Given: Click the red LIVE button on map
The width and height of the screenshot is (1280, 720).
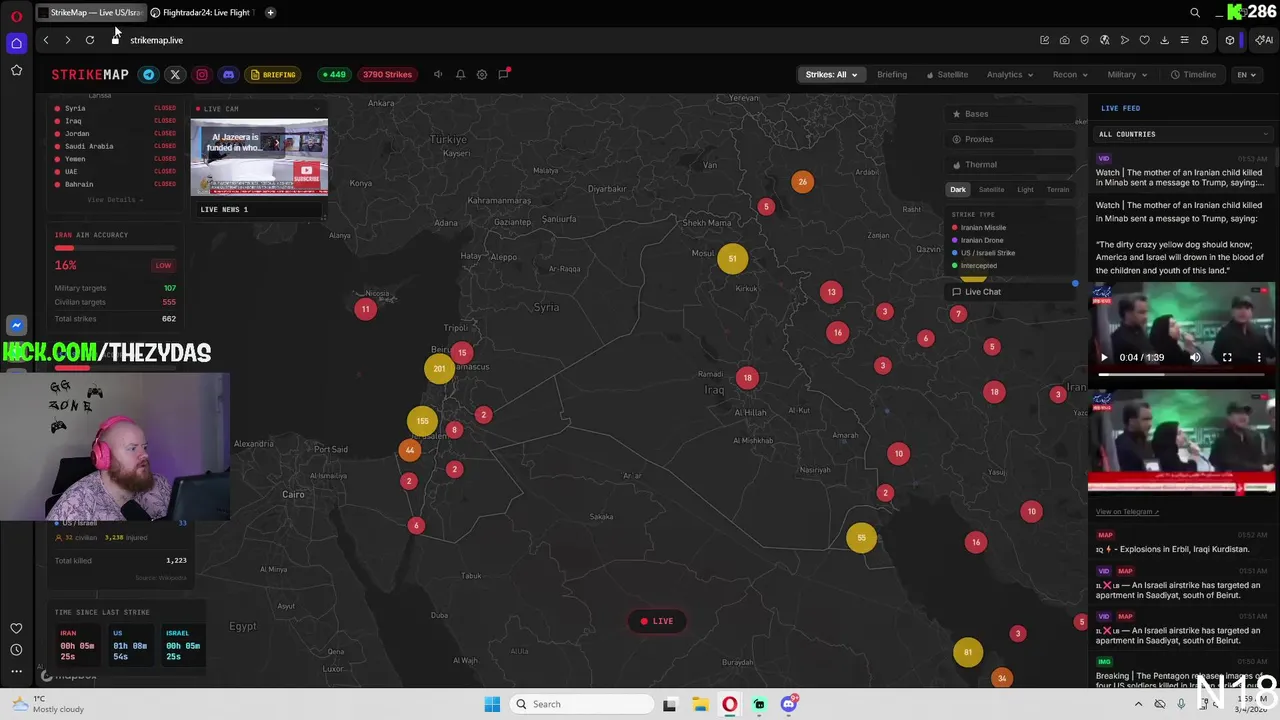Looking at the screenshot, I should 657,621.
